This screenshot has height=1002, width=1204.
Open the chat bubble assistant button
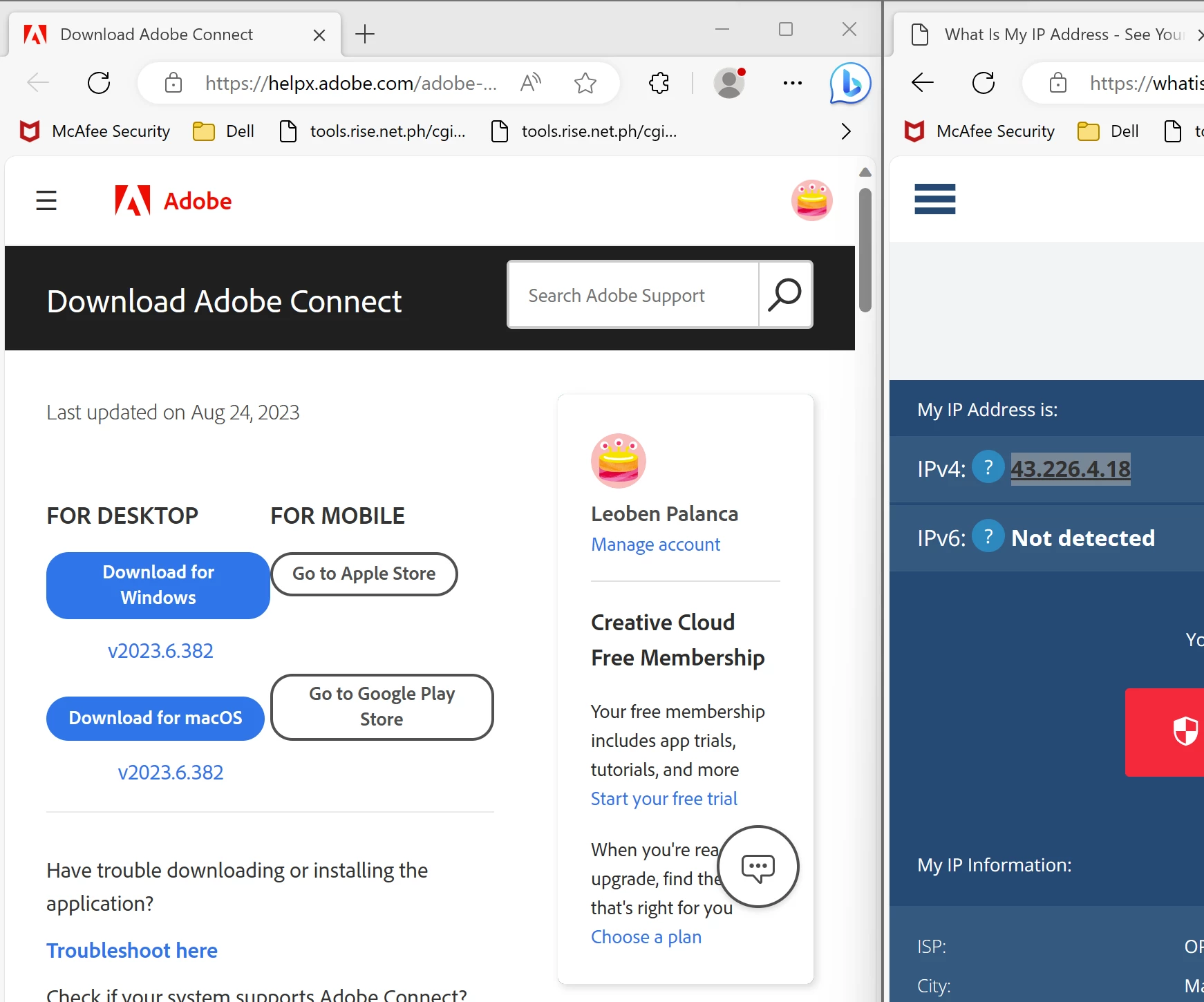[x=758, y=867]
